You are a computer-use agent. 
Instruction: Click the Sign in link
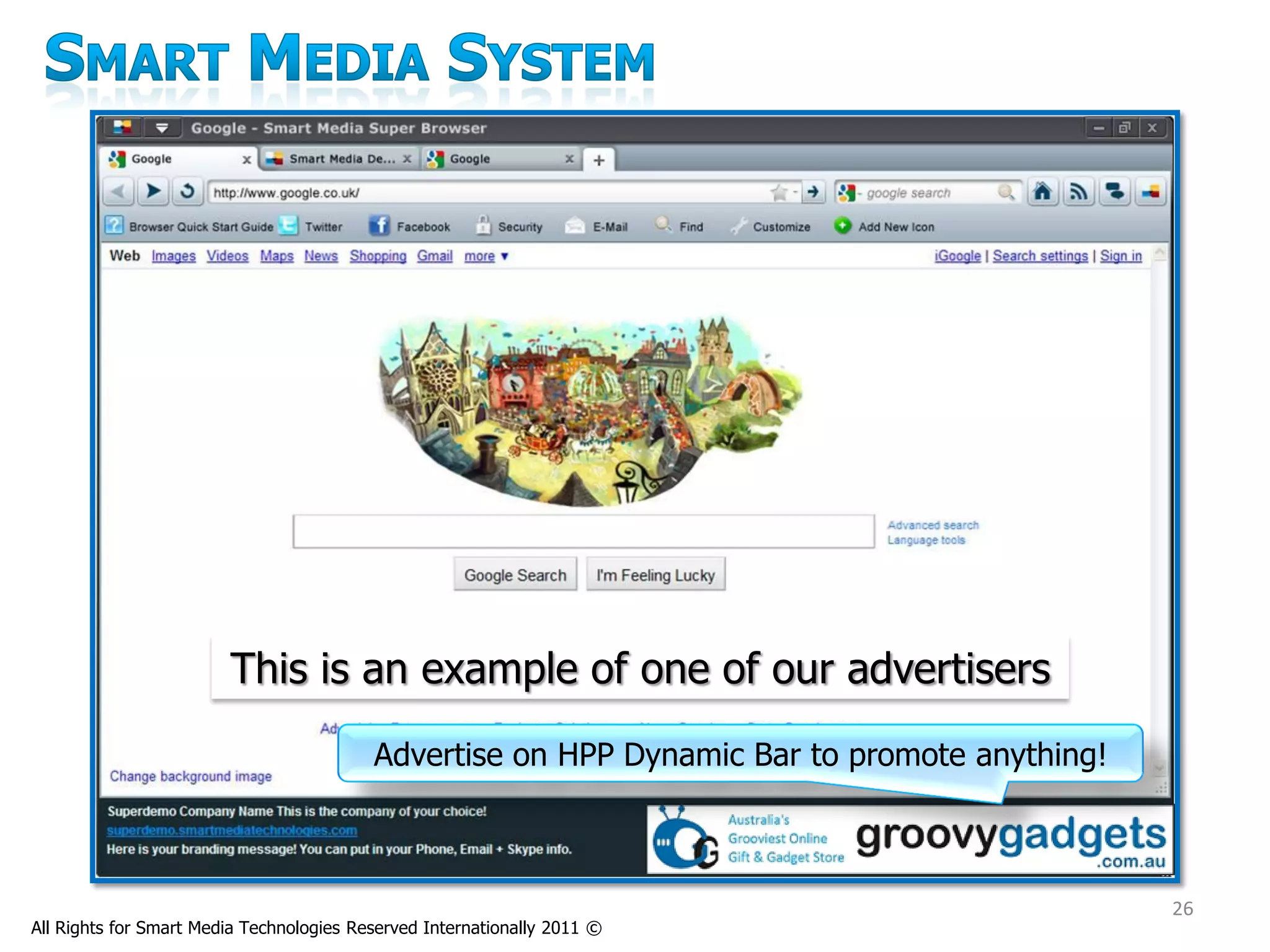pyautogui.click(x=1121, y=256)
